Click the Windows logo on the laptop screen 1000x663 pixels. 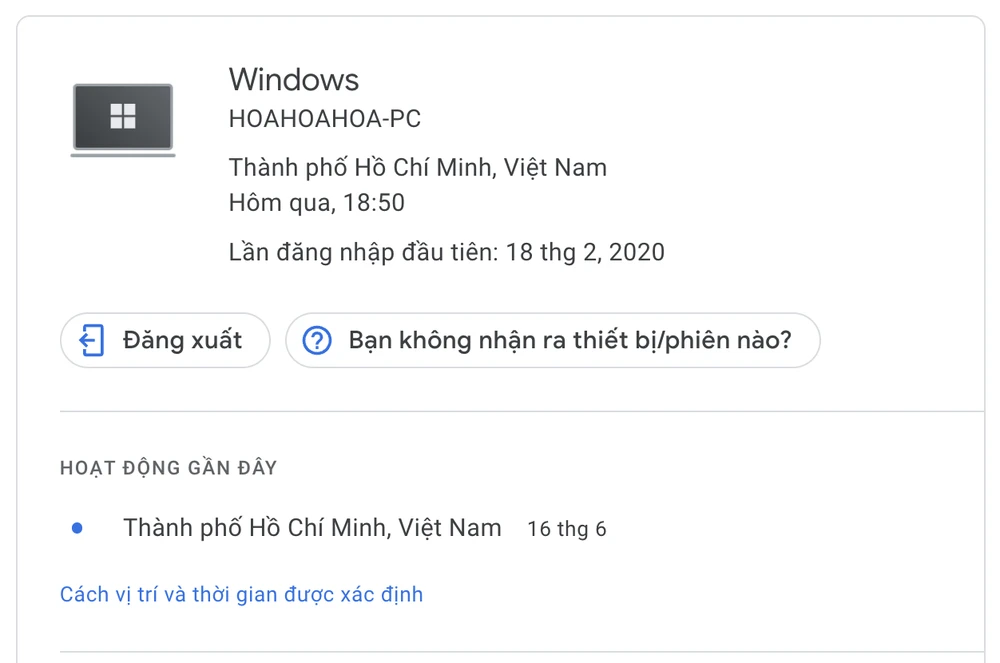click(123, 116)
